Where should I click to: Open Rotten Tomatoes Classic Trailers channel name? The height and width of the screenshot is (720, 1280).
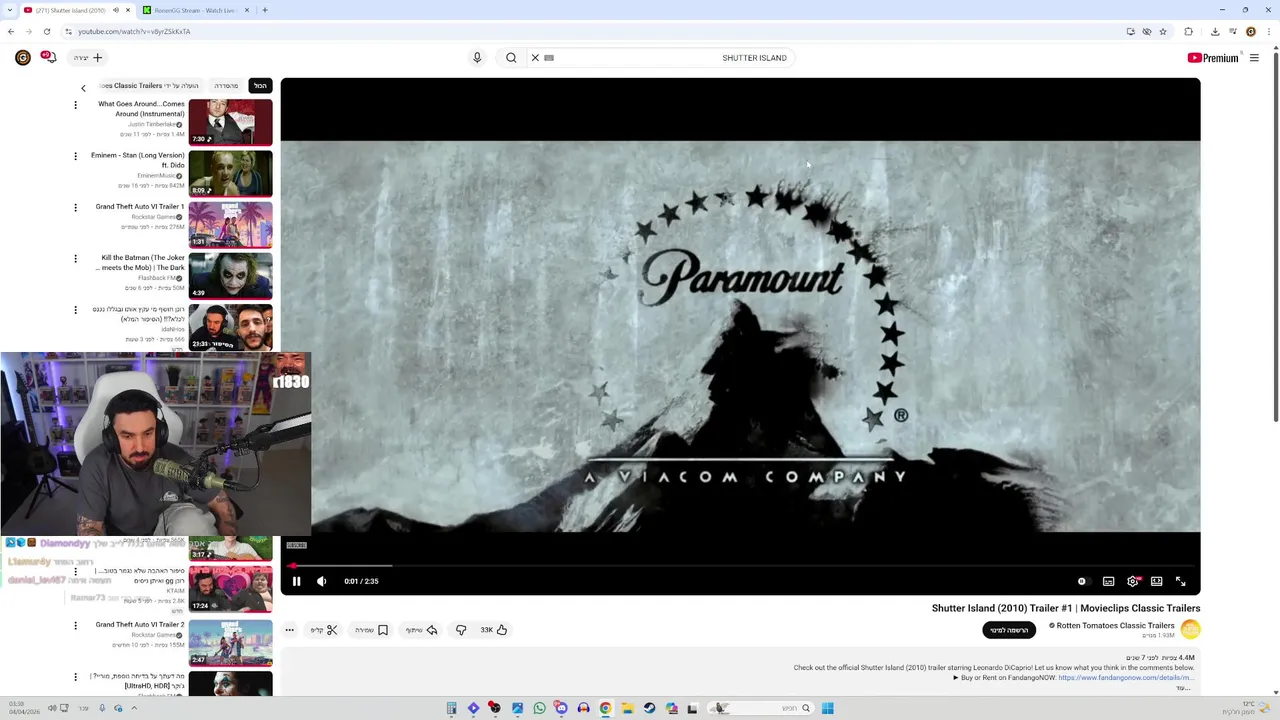coord(1115,626)
